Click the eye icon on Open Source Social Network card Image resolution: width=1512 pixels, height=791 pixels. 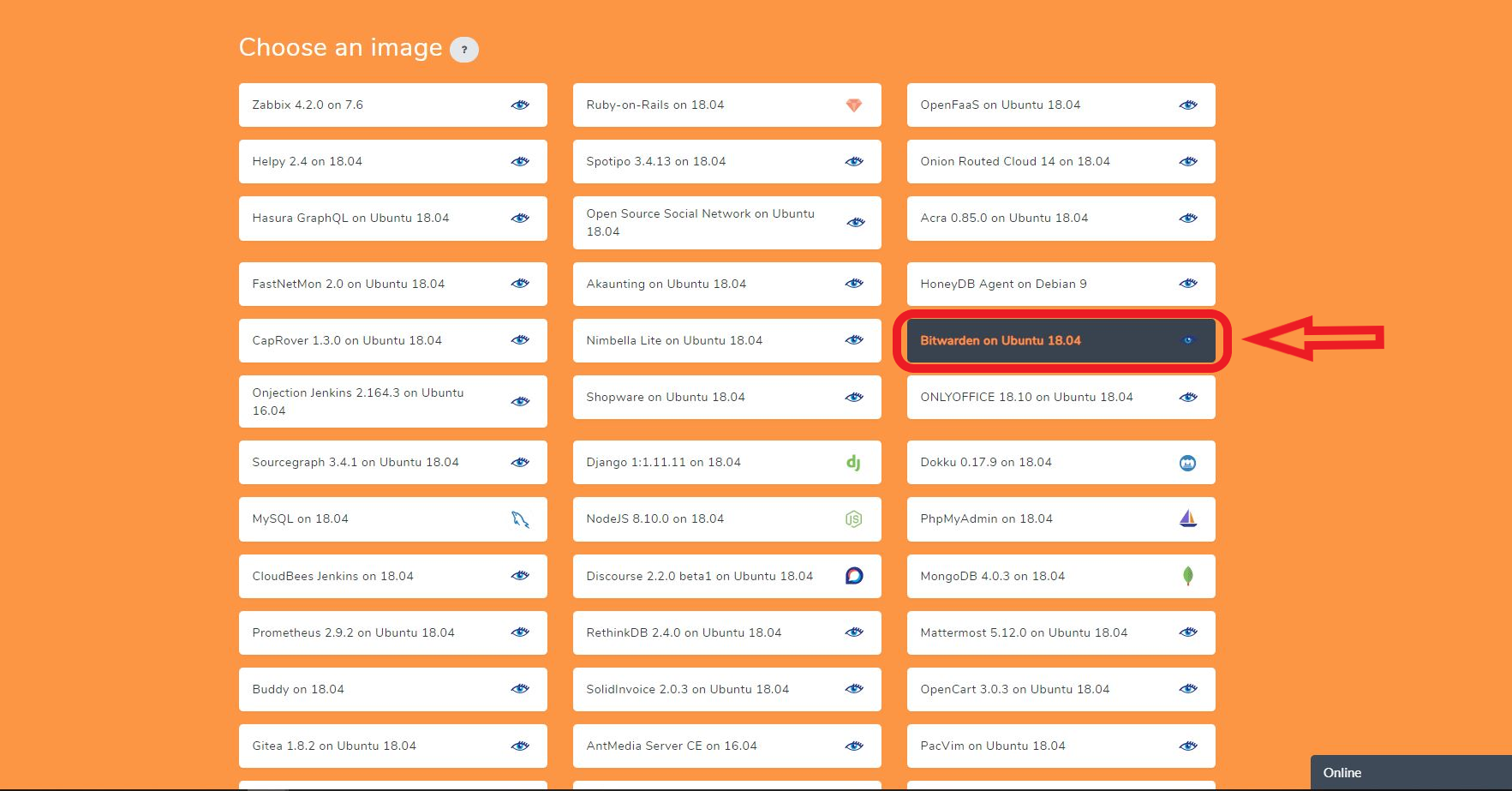tap(856, 223)
